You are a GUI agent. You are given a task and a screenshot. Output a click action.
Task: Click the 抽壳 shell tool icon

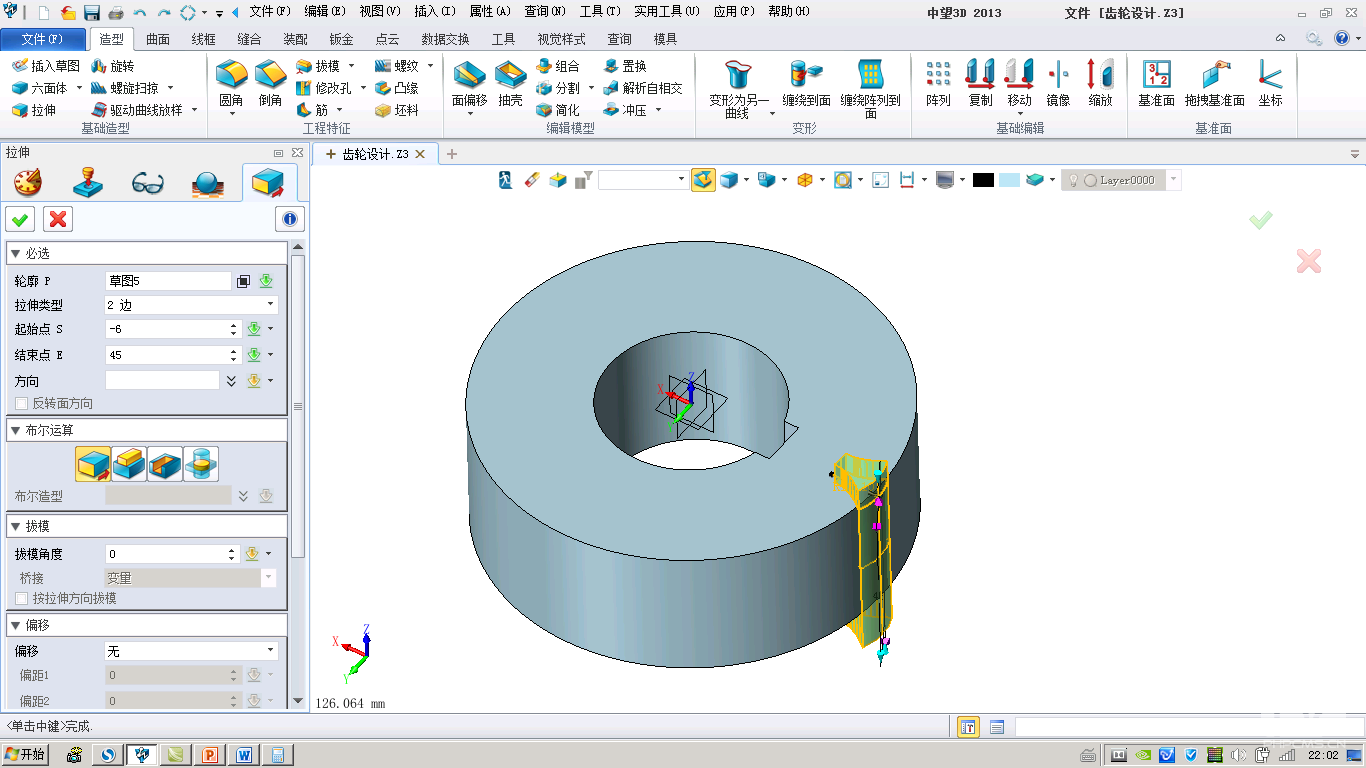510,76
